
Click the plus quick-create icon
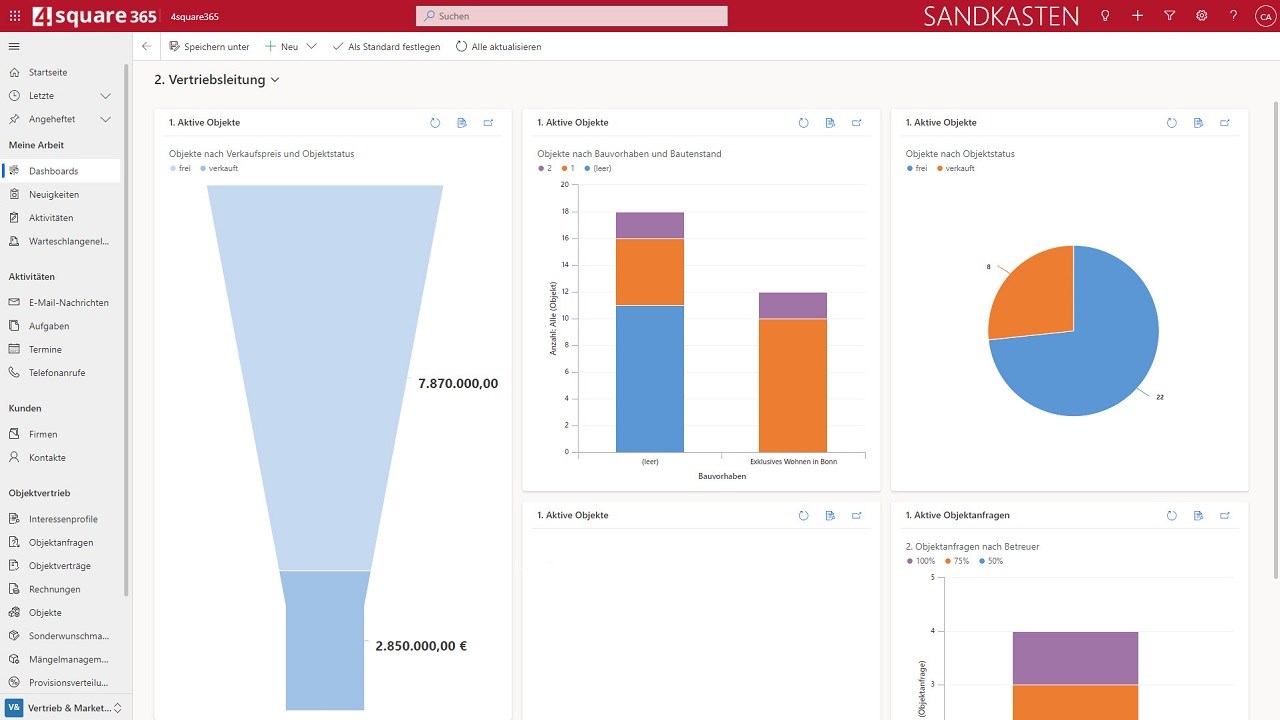coord(1138,16)
